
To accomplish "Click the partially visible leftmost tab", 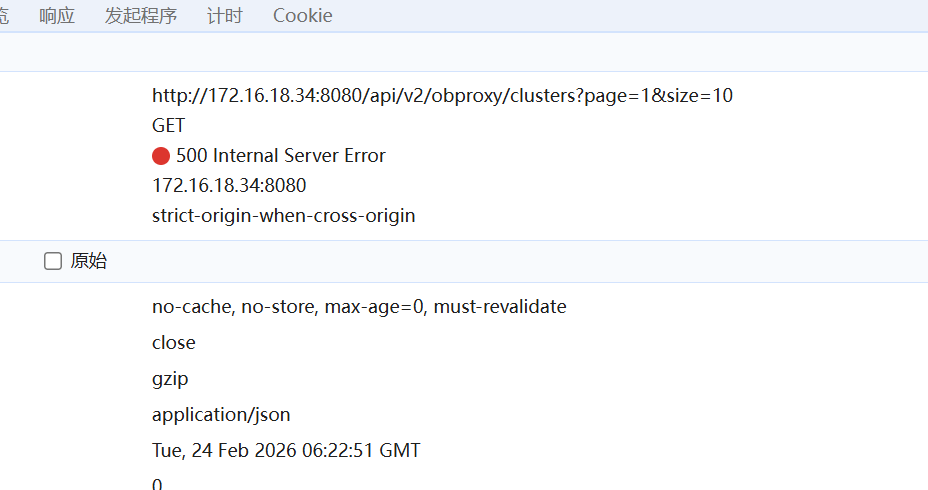I will 4,16.
